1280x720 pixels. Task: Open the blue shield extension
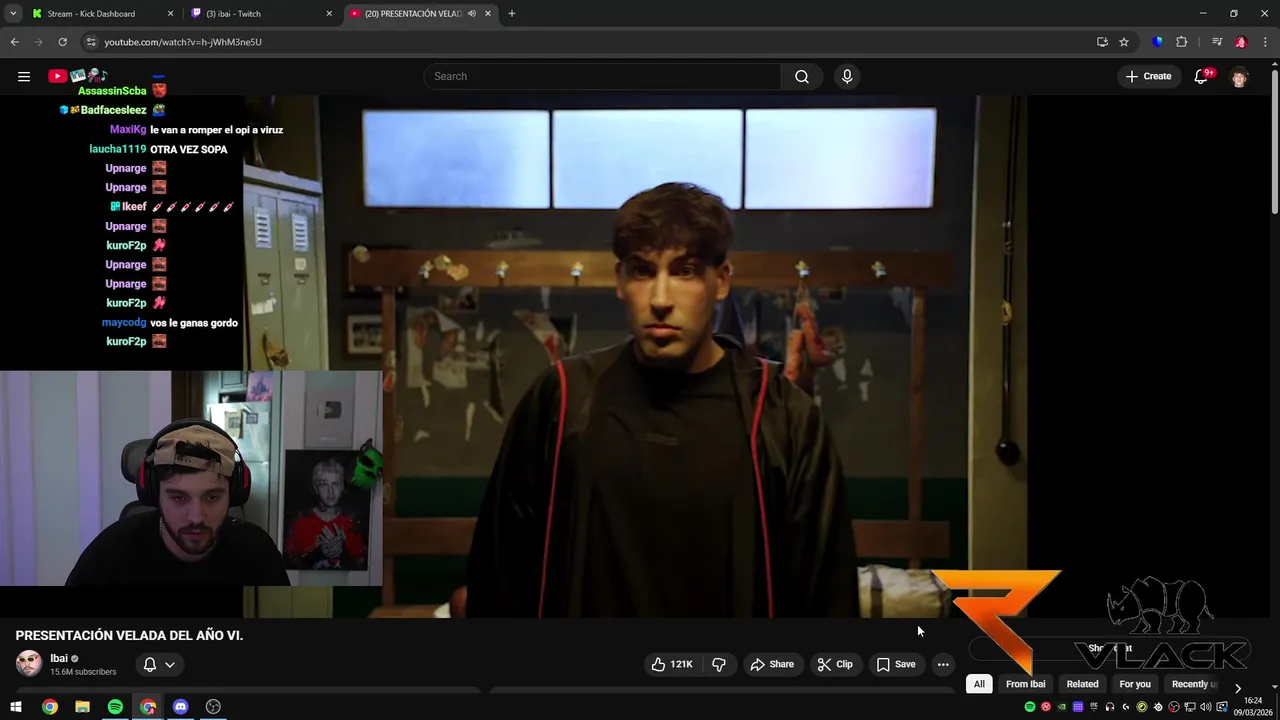click(1158, 42)
